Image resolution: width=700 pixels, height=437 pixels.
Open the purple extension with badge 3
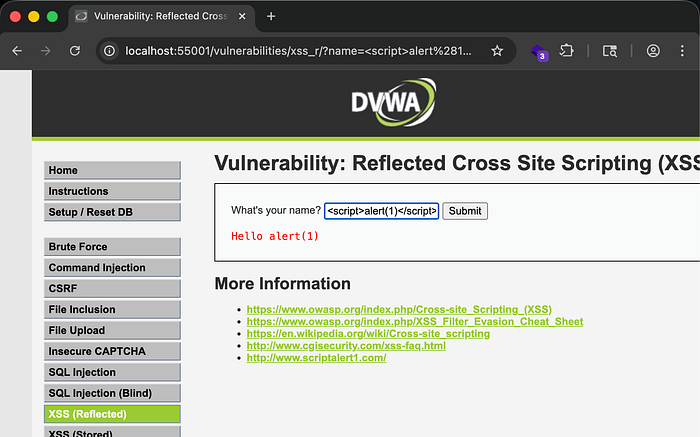point(539,52)
